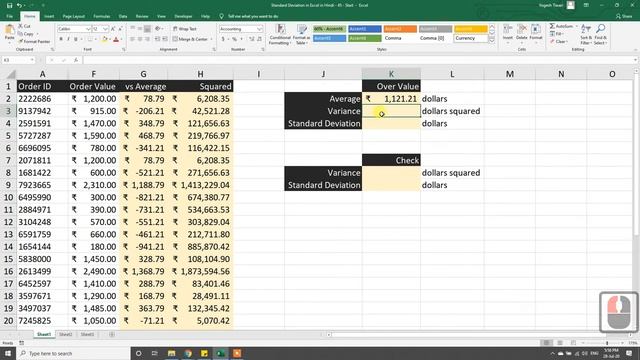
Task: Toggle Bold formatting
Action: 61,39
